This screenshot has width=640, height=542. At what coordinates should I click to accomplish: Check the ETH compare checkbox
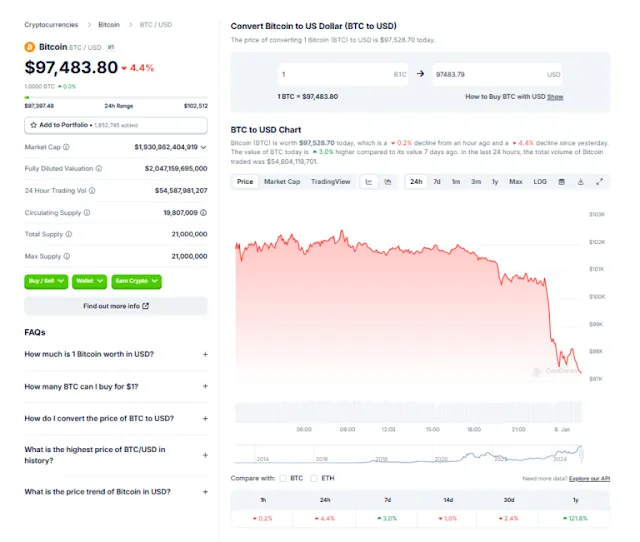[x=315, y=479]
